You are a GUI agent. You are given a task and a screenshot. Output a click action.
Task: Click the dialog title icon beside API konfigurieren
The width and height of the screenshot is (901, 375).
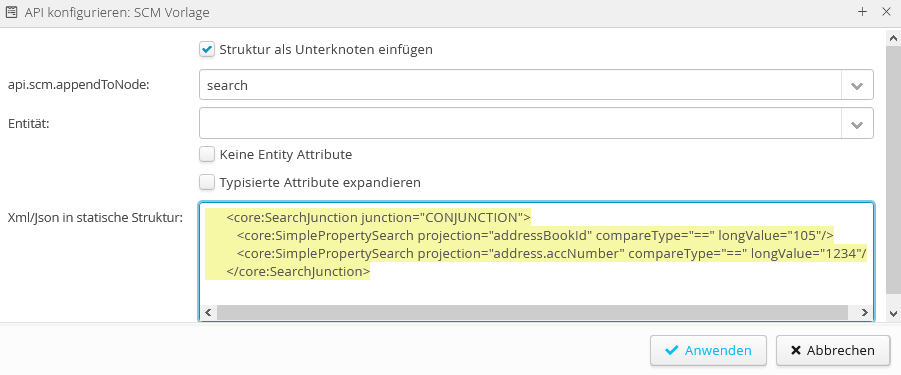[x=11, y=12]
